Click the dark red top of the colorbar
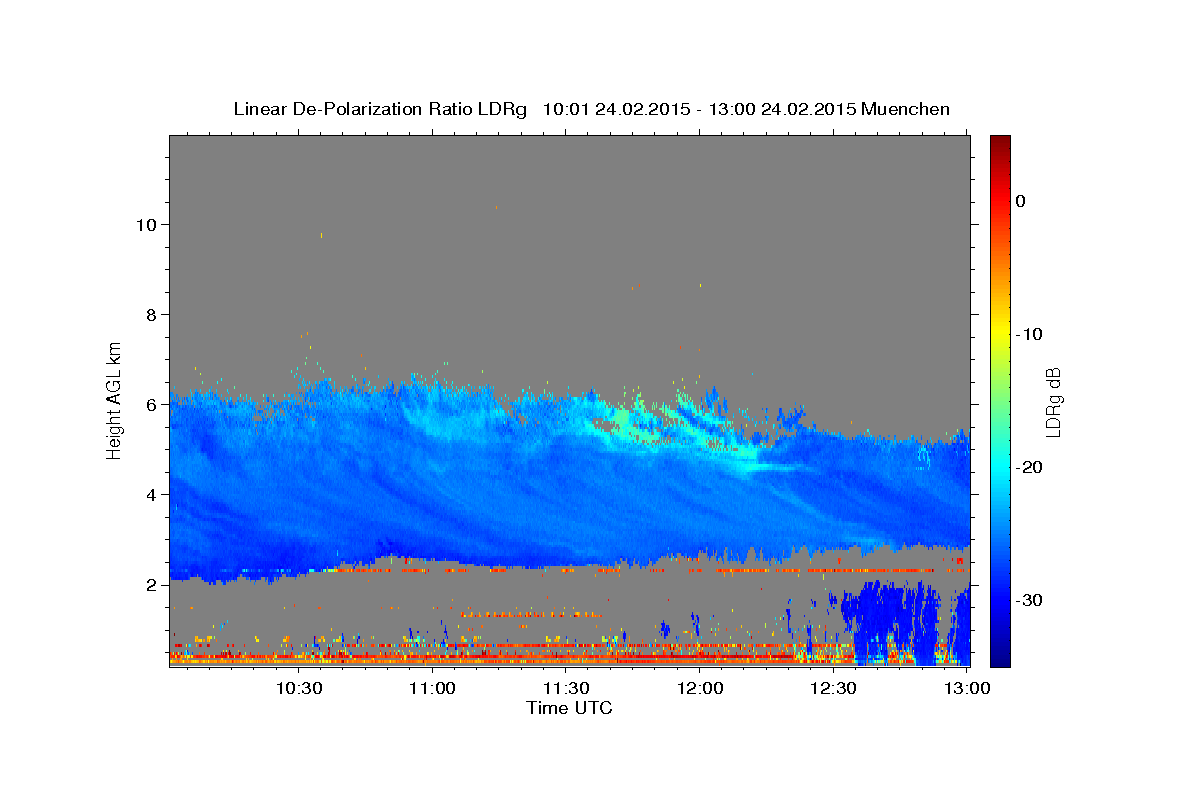 point(1000,145)
